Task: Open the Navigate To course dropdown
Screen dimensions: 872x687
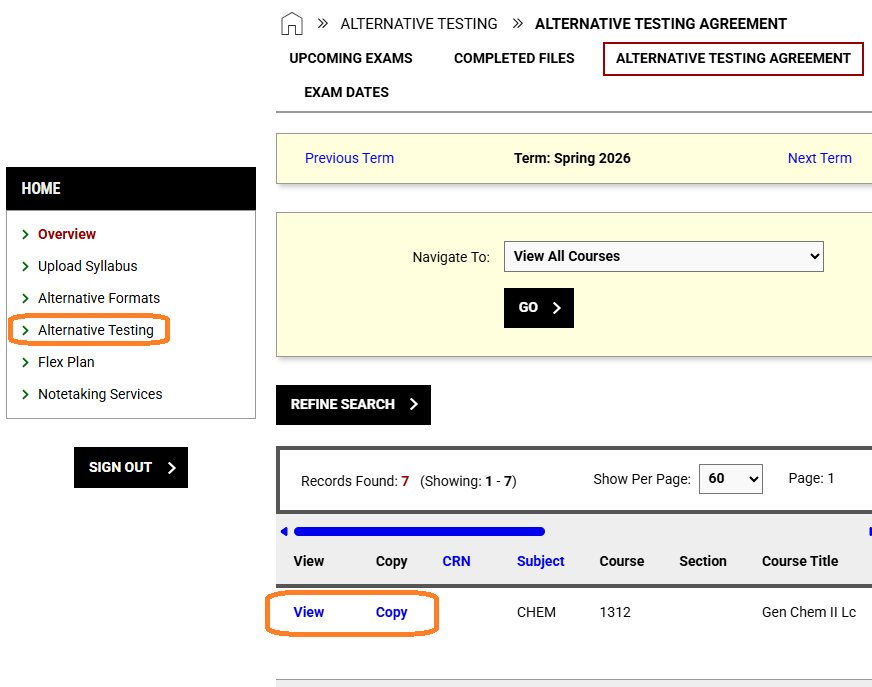Action: click(x=663, y=256)
